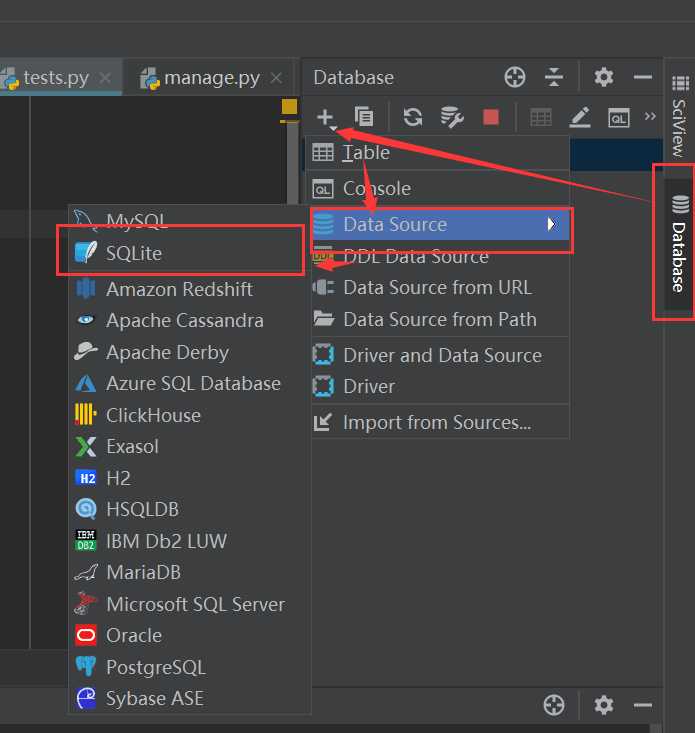
Task: Open the query console QL toolbar icon
Action: pos(619,118)
